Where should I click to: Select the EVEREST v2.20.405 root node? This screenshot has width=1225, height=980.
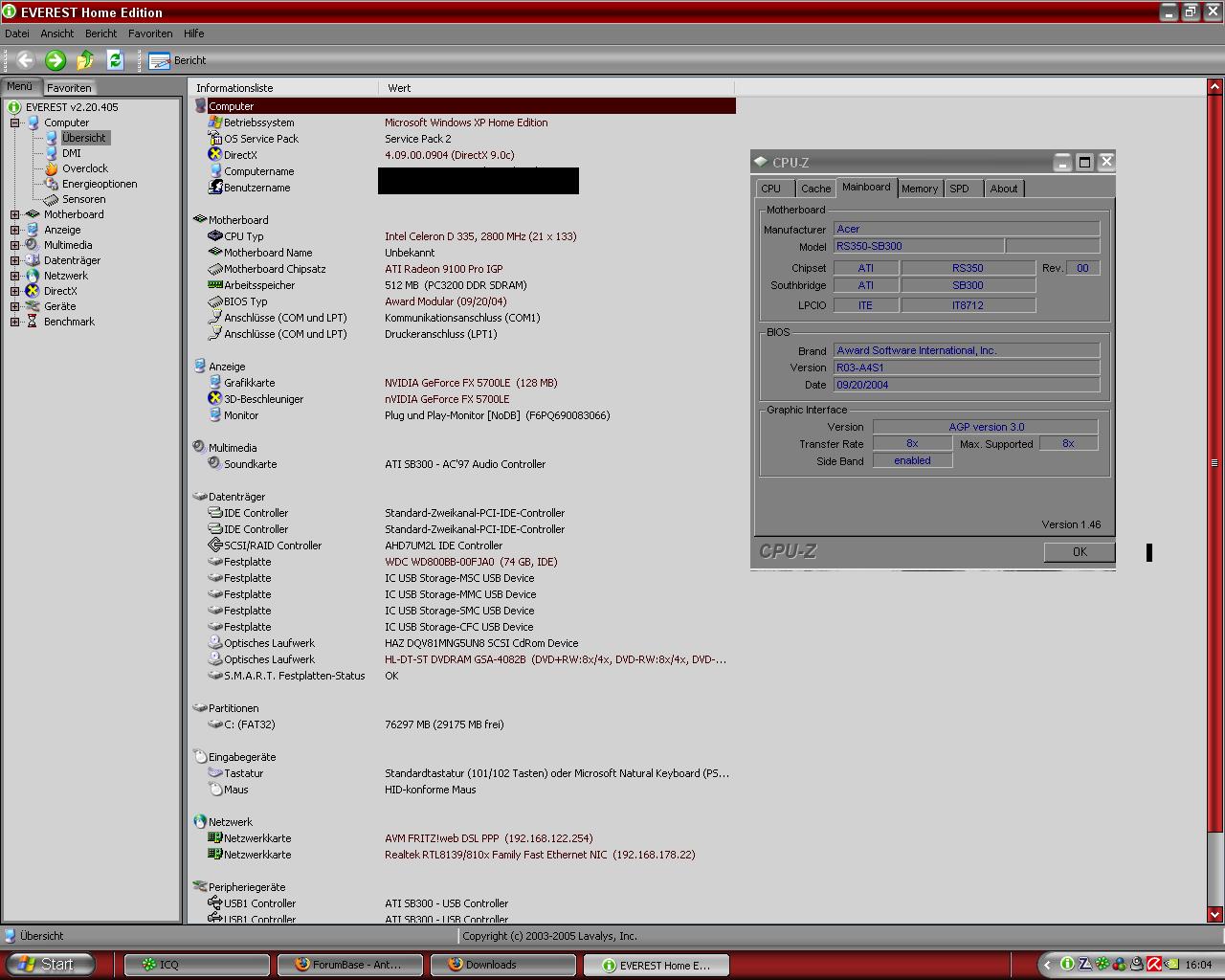coord(72,107)
